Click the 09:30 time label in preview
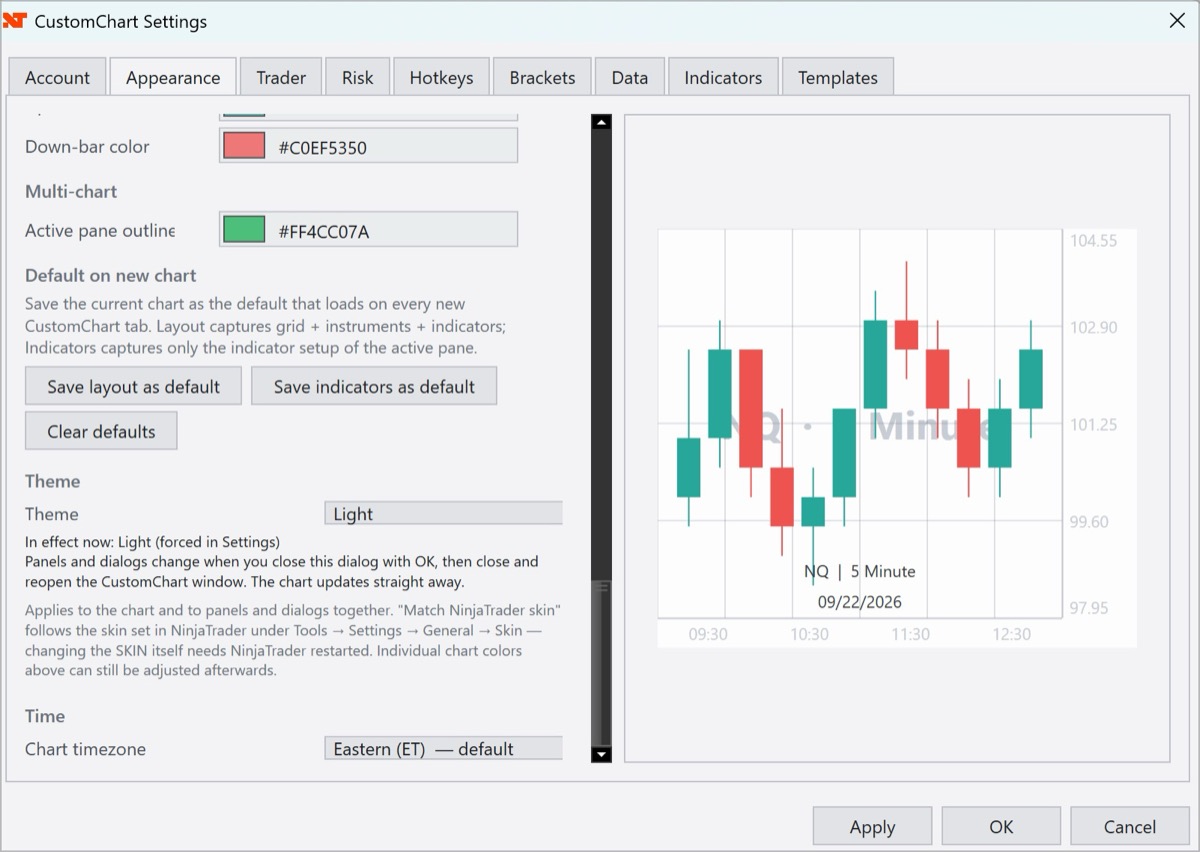This screenshot has width=1200, height=852. [708, 634]
